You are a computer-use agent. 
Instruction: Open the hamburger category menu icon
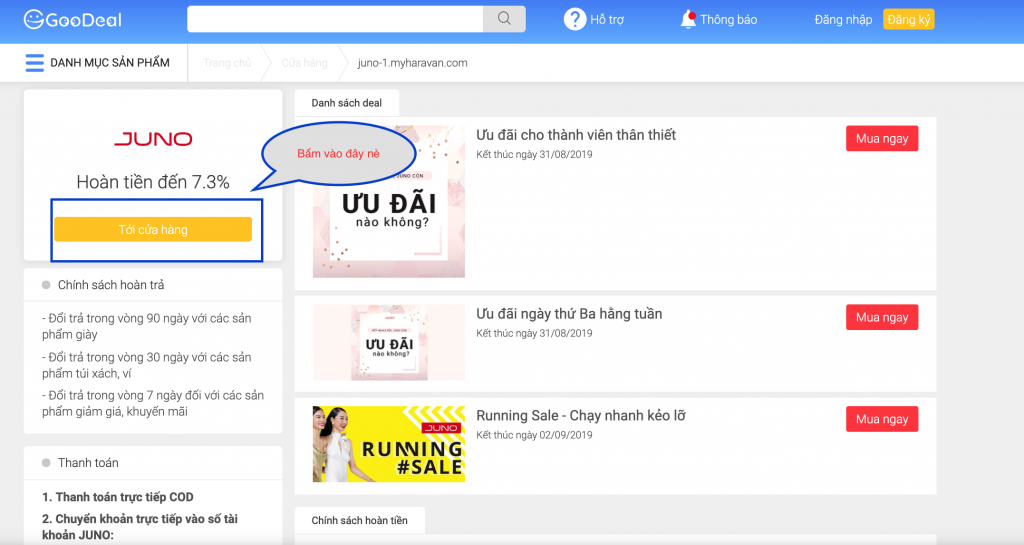click(35, 63)
